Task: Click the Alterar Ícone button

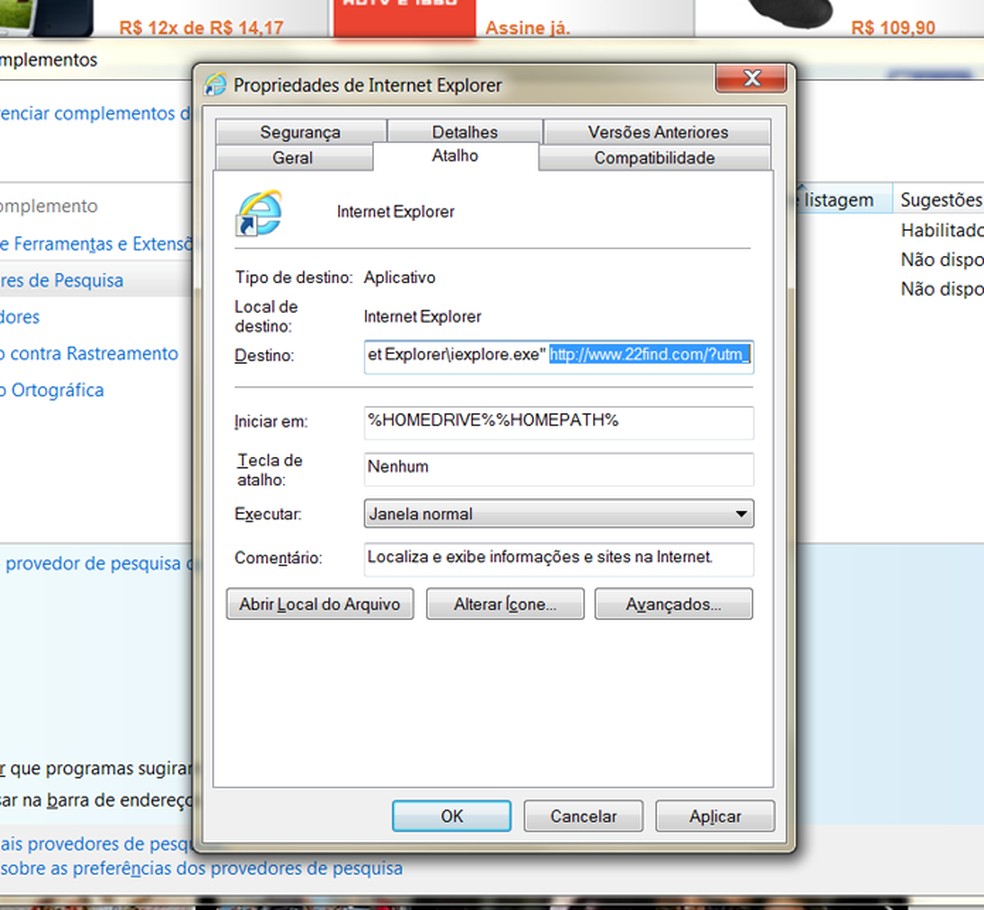Action: click(x=504, y=604)
